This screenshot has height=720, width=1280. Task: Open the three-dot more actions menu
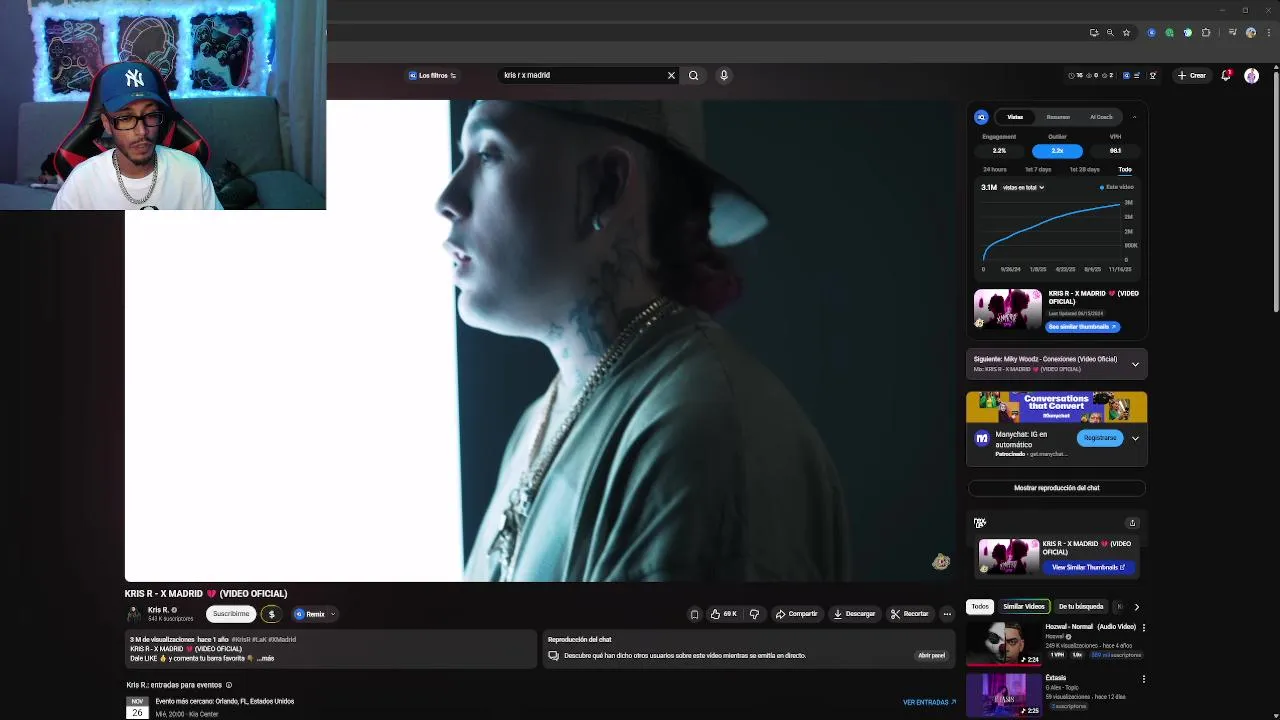[947, 614]
